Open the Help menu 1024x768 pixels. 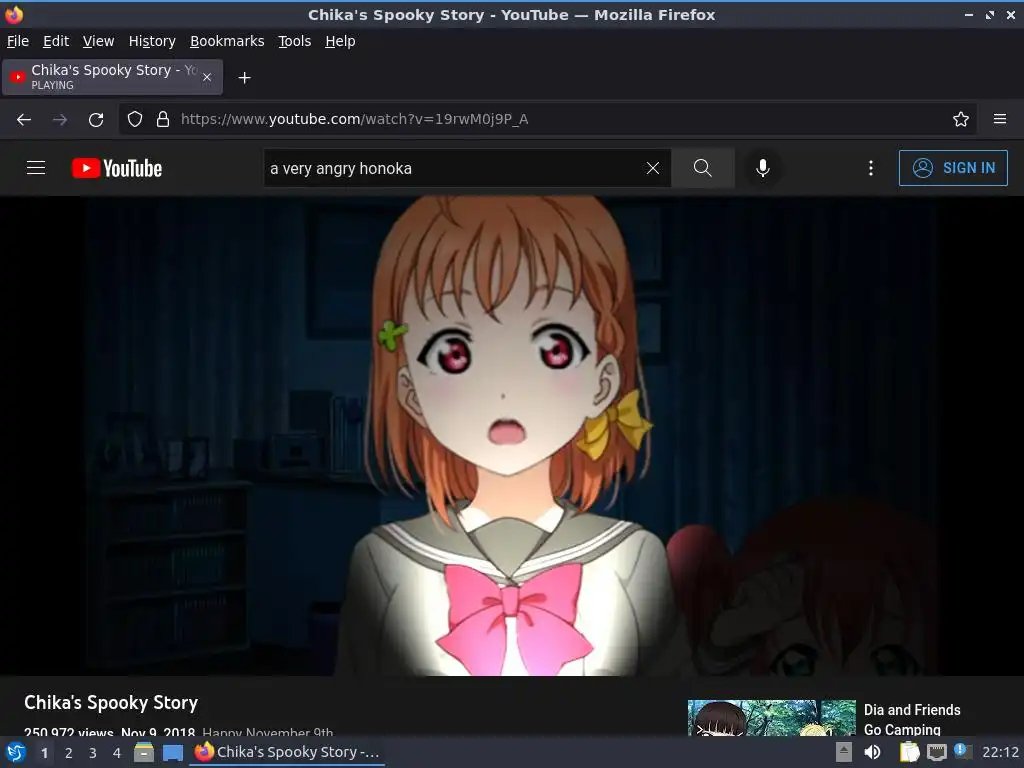340,41
